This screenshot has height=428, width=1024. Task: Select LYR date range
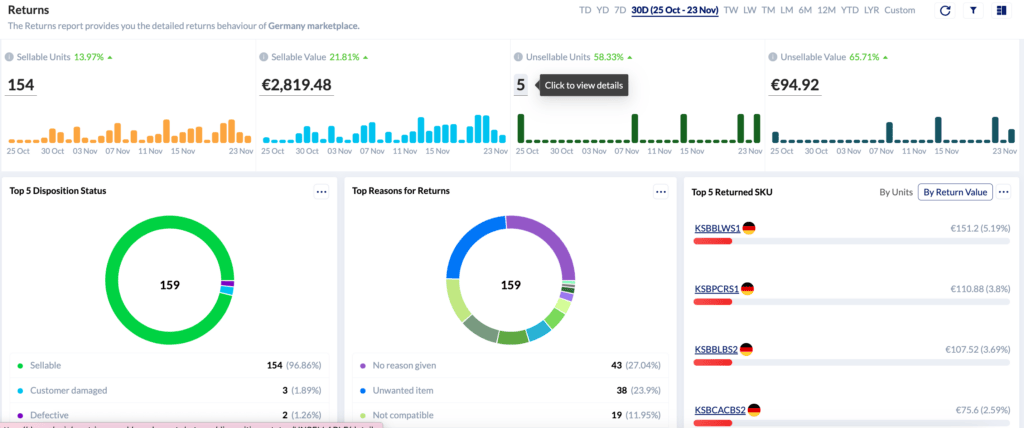point(871,10)
